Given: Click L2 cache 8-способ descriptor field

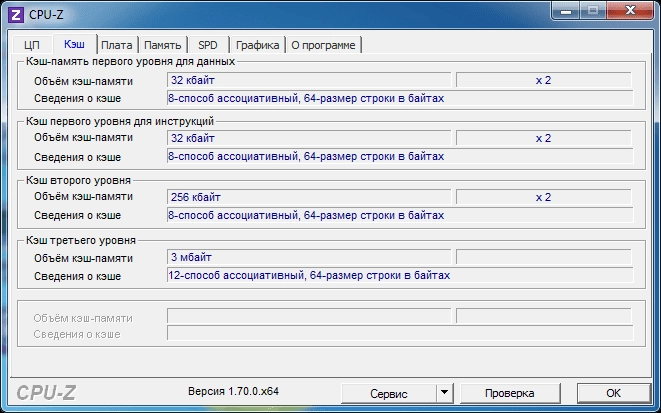Looking at the screenshot, I should click(400, 215).
